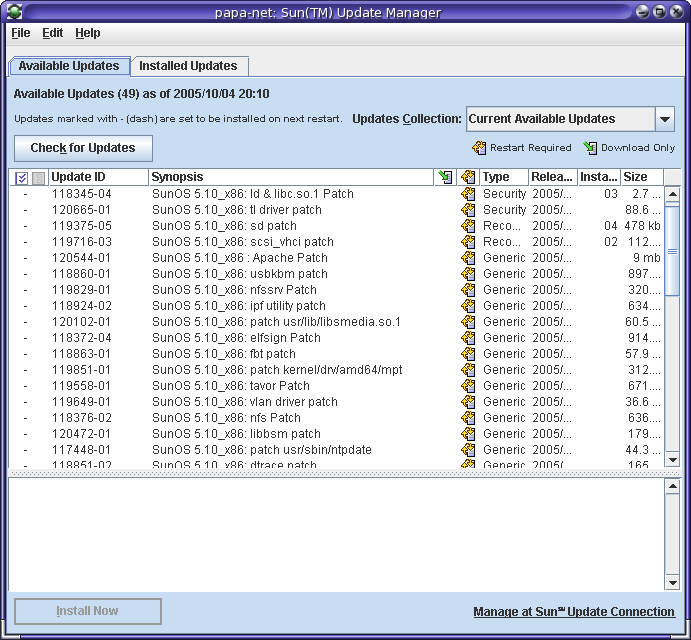Click updates list scroll down arrow

coord(672,460)
